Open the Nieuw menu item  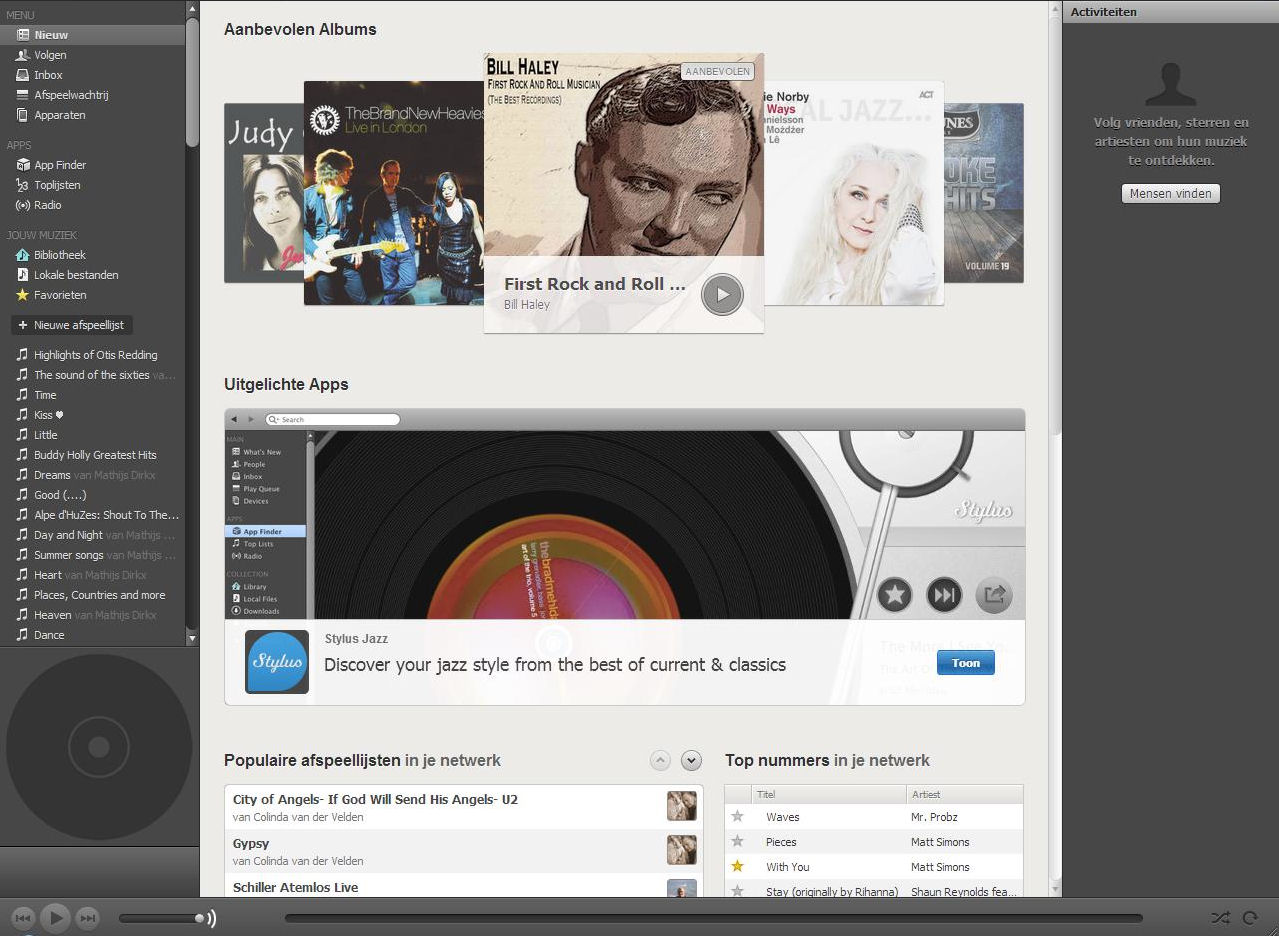coord(92,35)
